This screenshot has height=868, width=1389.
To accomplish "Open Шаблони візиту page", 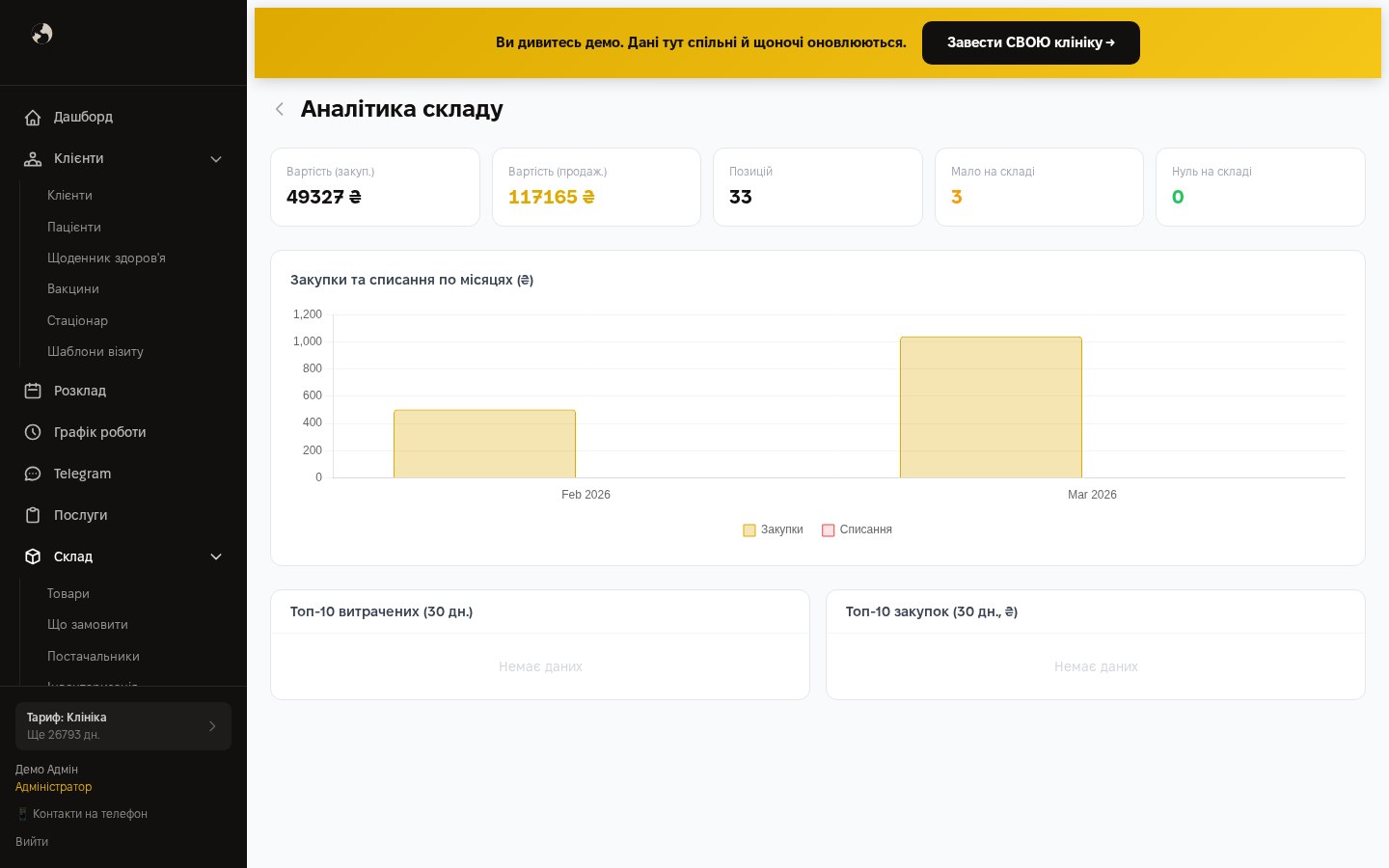I will tap(95, 351).
